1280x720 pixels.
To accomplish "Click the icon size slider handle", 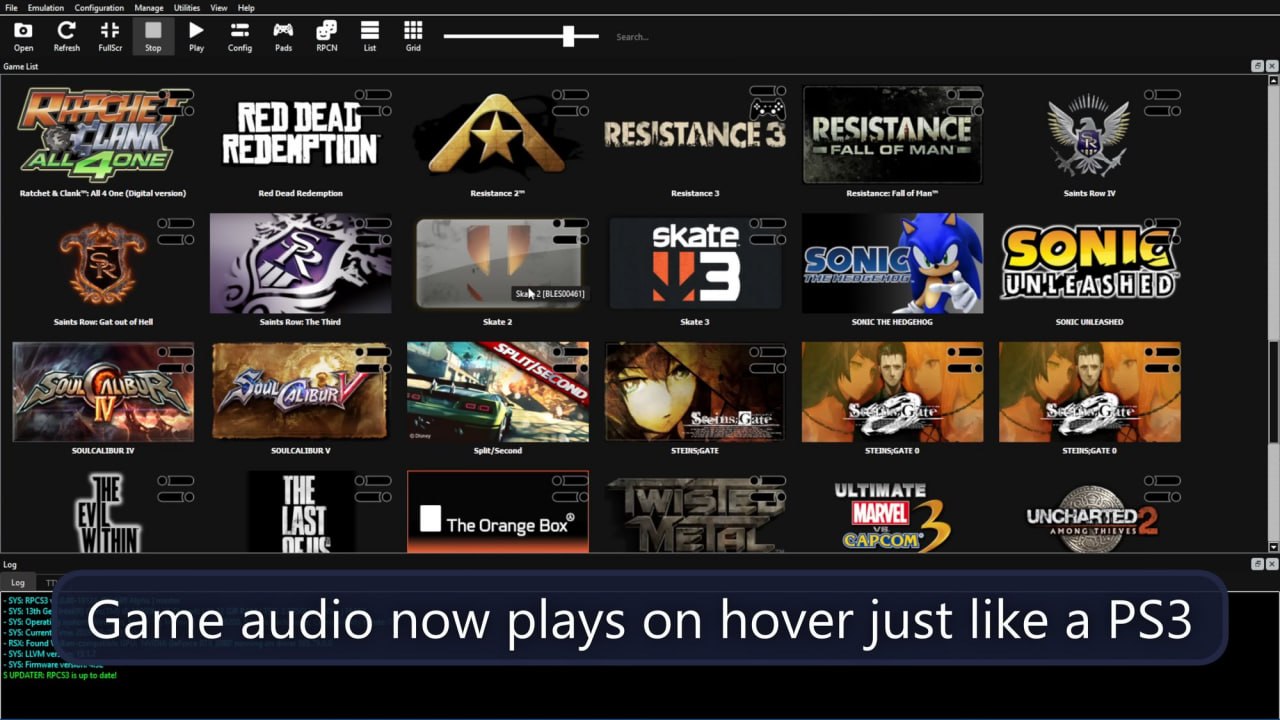I will [568, 36].
